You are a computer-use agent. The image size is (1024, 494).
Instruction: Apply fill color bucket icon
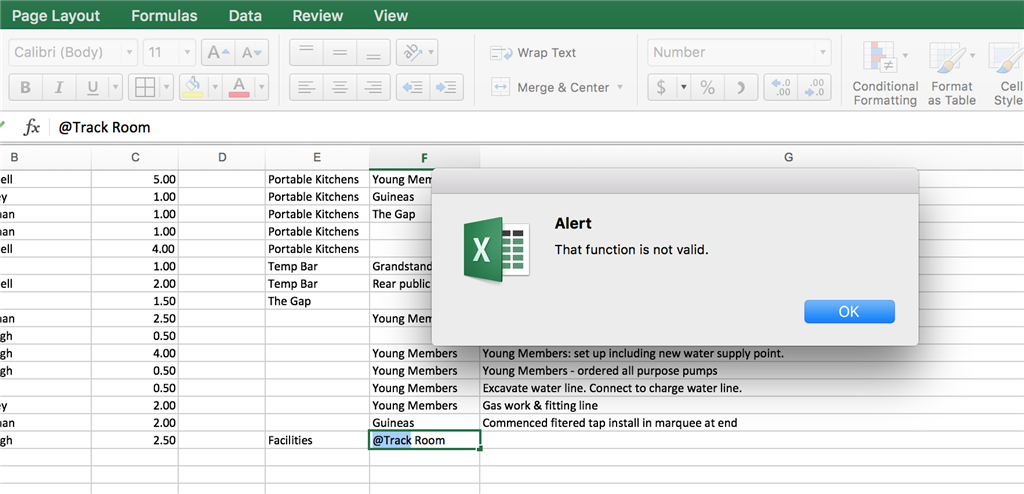(192, 87)
